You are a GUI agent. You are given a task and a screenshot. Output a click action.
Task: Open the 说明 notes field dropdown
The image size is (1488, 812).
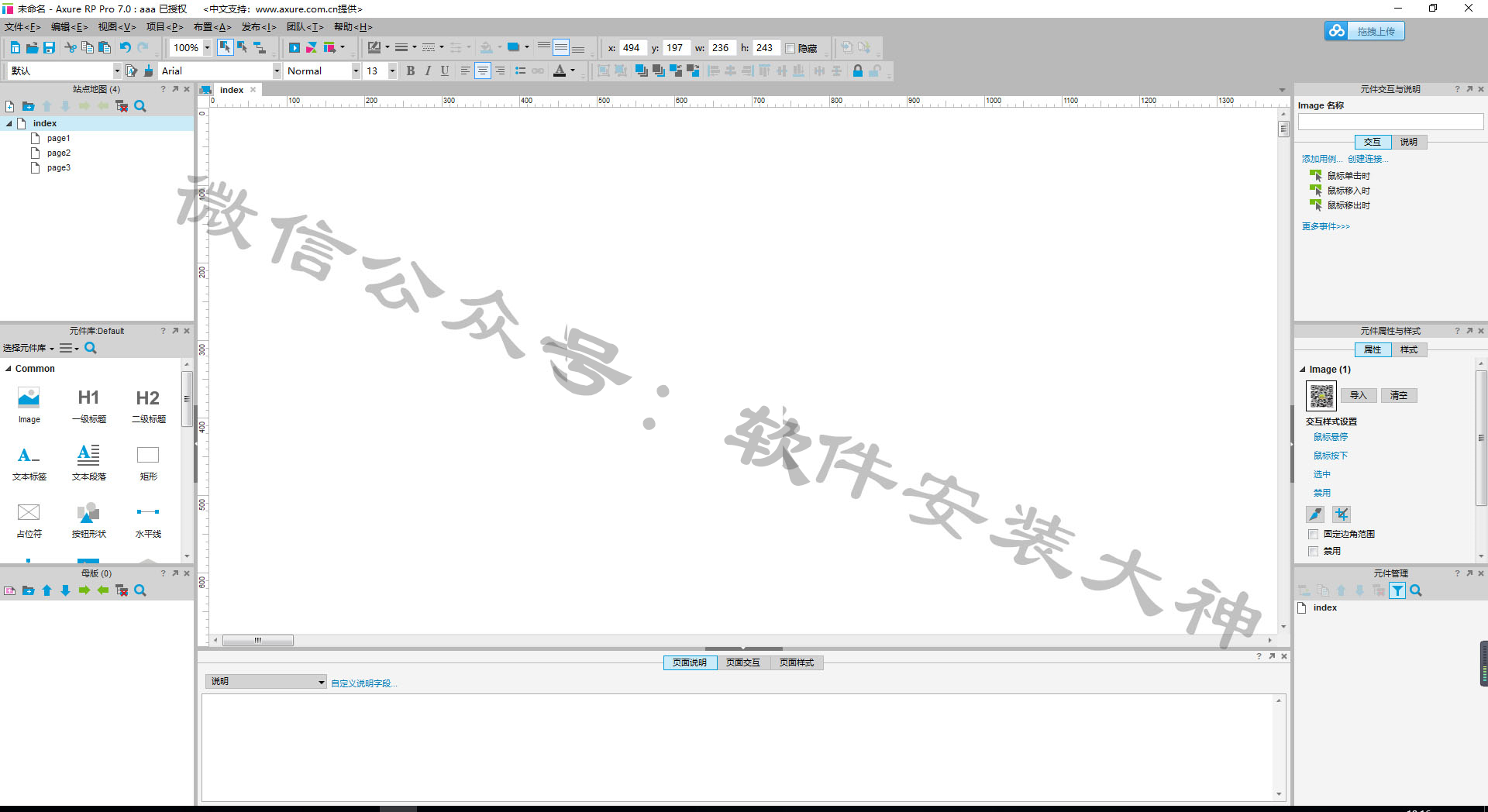[x=266, y=681]
